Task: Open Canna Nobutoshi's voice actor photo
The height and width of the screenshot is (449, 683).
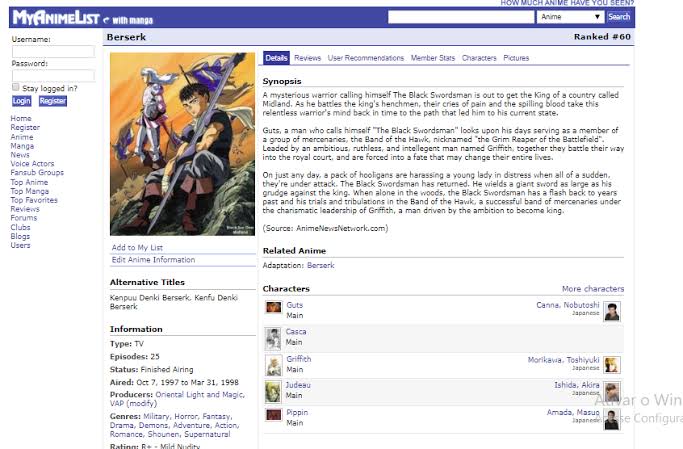Action: 611,311
